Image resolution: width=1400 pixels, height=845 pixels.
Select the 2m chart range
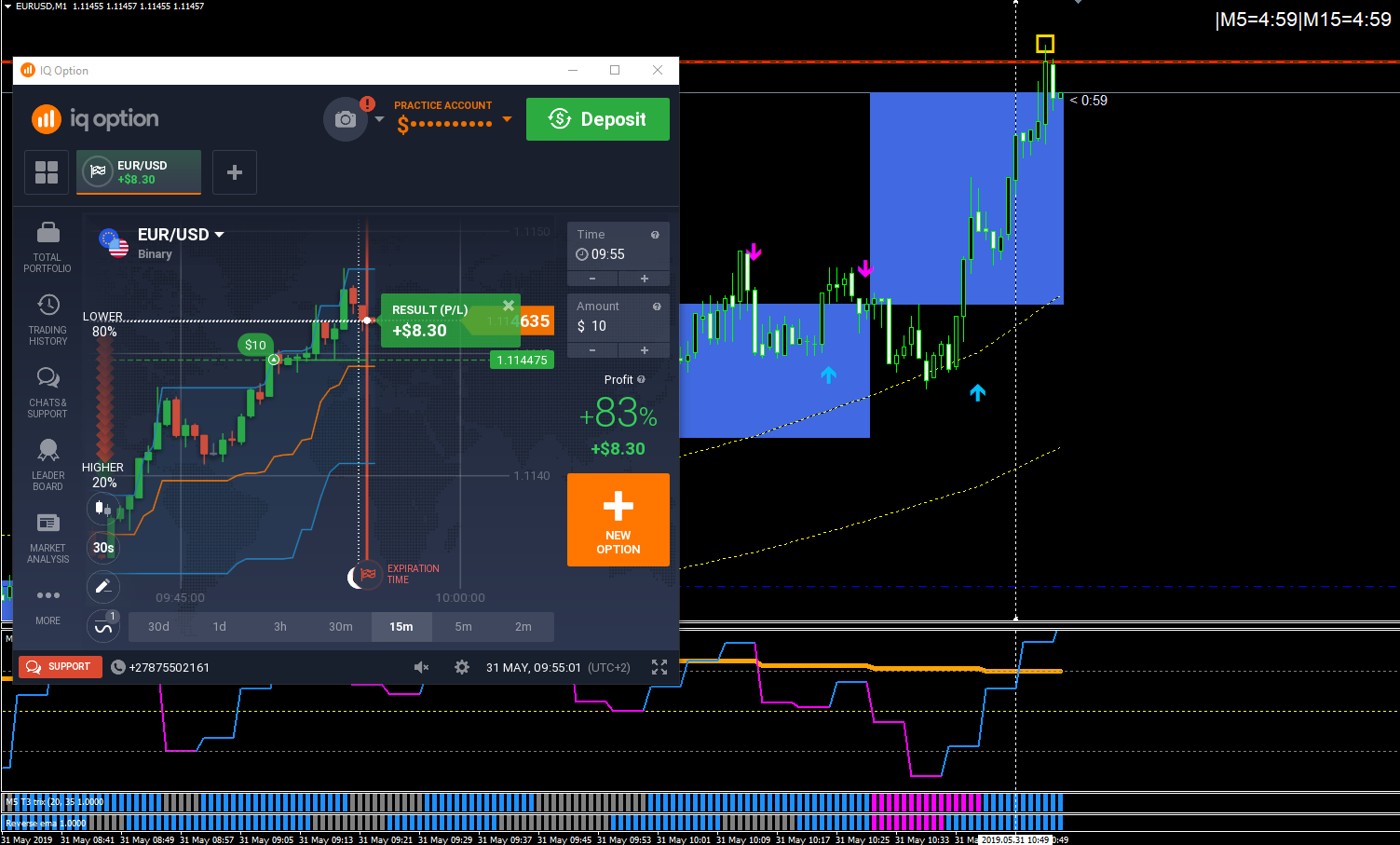pyautogui.click(x=523, y=627)
